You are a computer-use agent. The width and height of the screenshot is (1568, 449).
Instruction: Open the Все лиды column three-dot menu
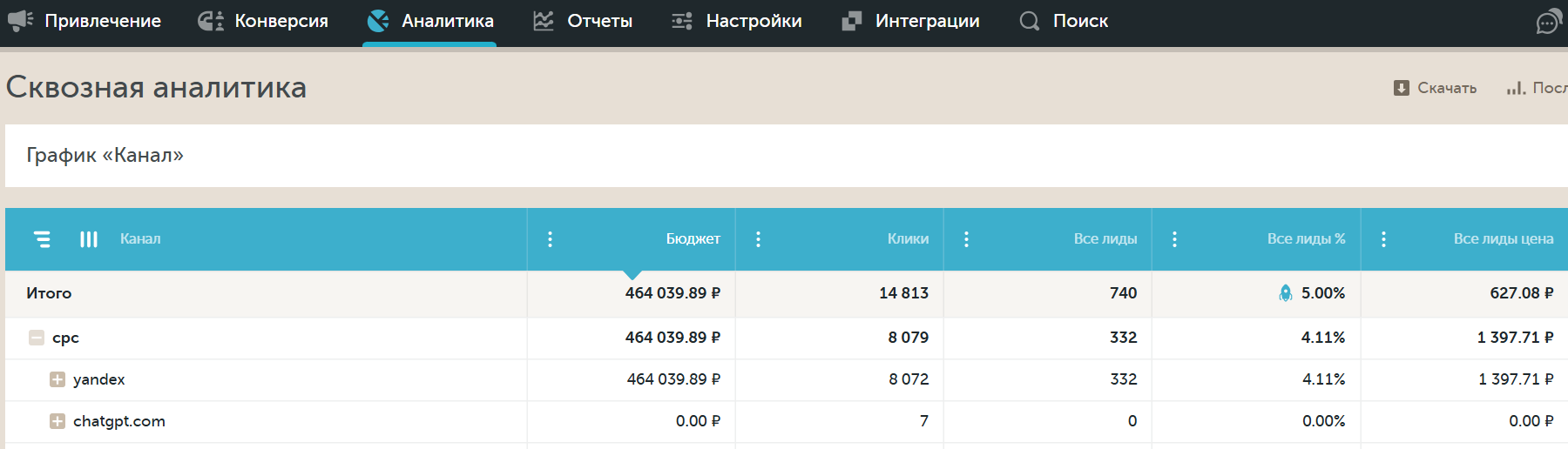(x=966, y=239)
